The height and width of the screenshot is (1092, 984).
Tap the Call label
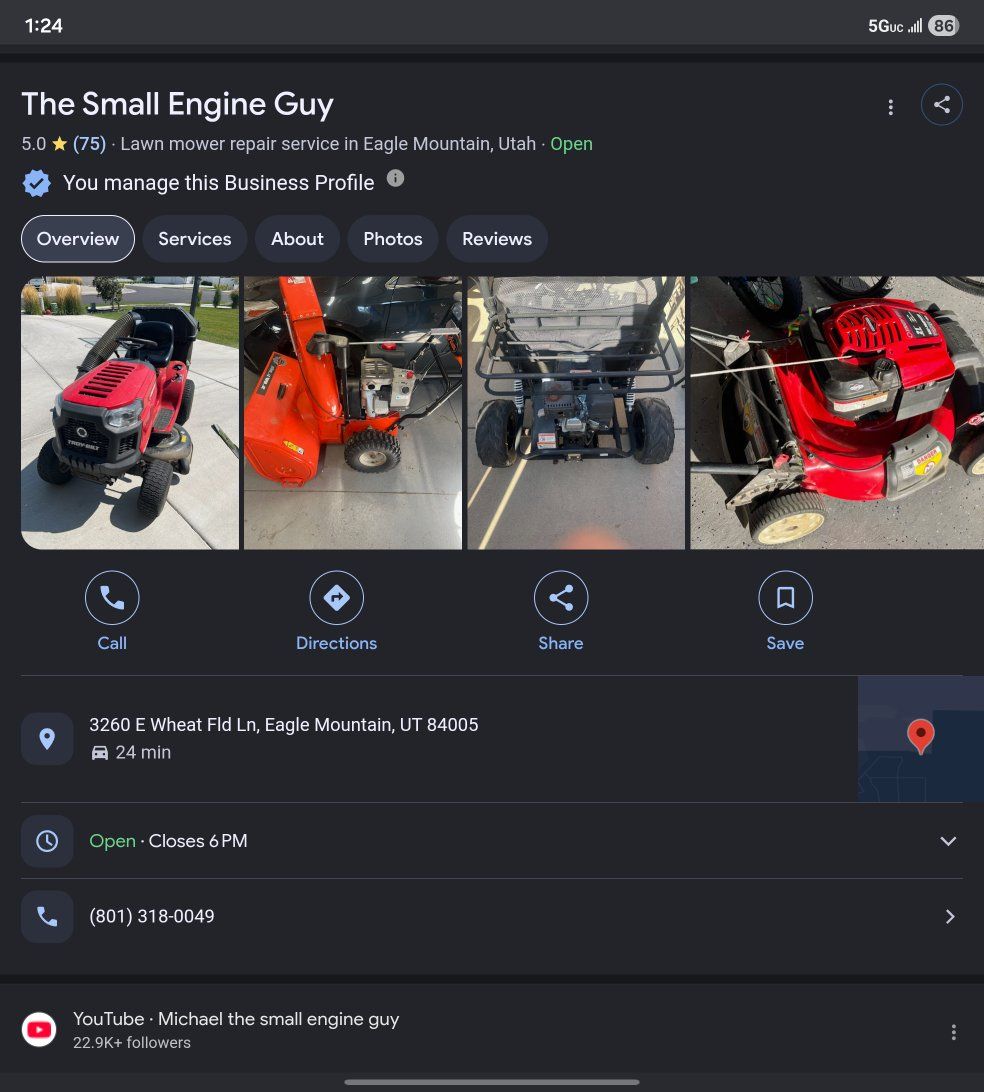pyautogui.click(x=112, y=643)
